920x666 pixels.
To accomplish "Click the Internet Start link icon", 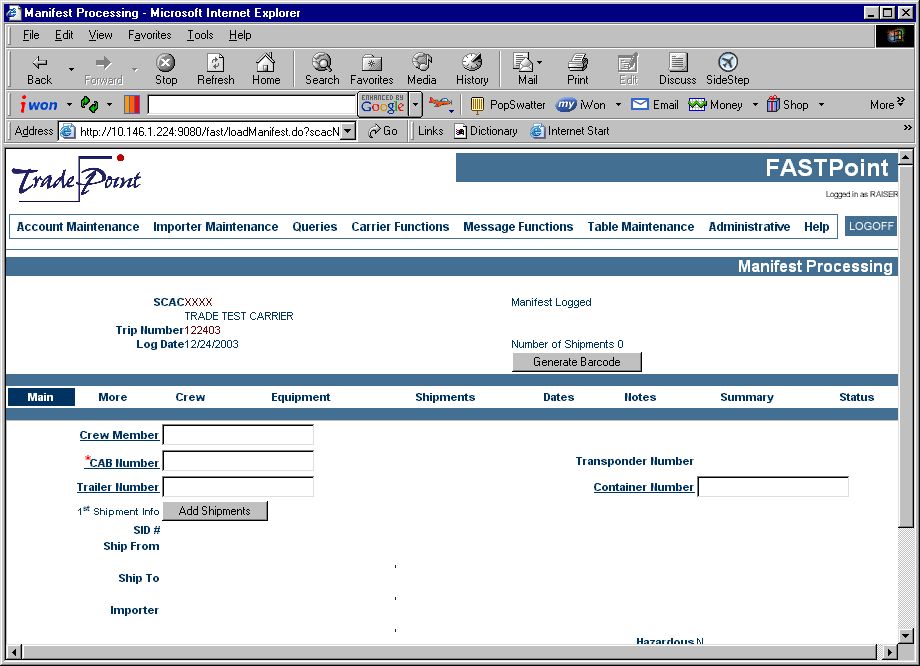I will 537,131.
